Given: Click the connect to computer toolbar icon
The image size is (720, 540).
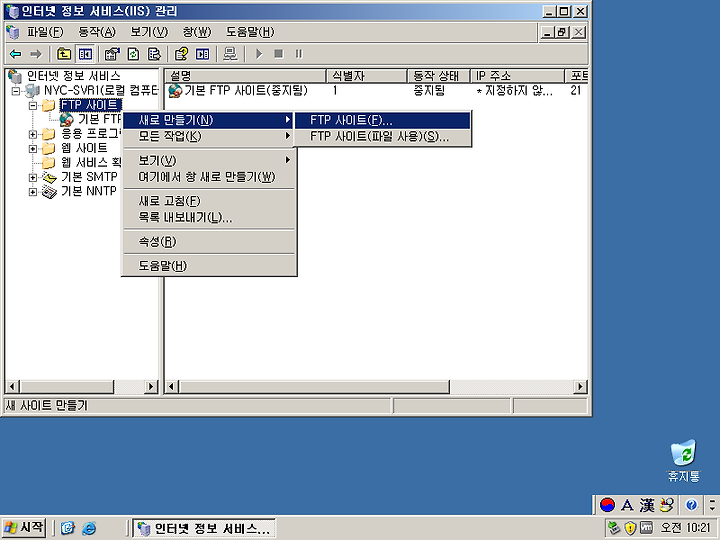Looking at the screenshot, I should pos(230,54).
